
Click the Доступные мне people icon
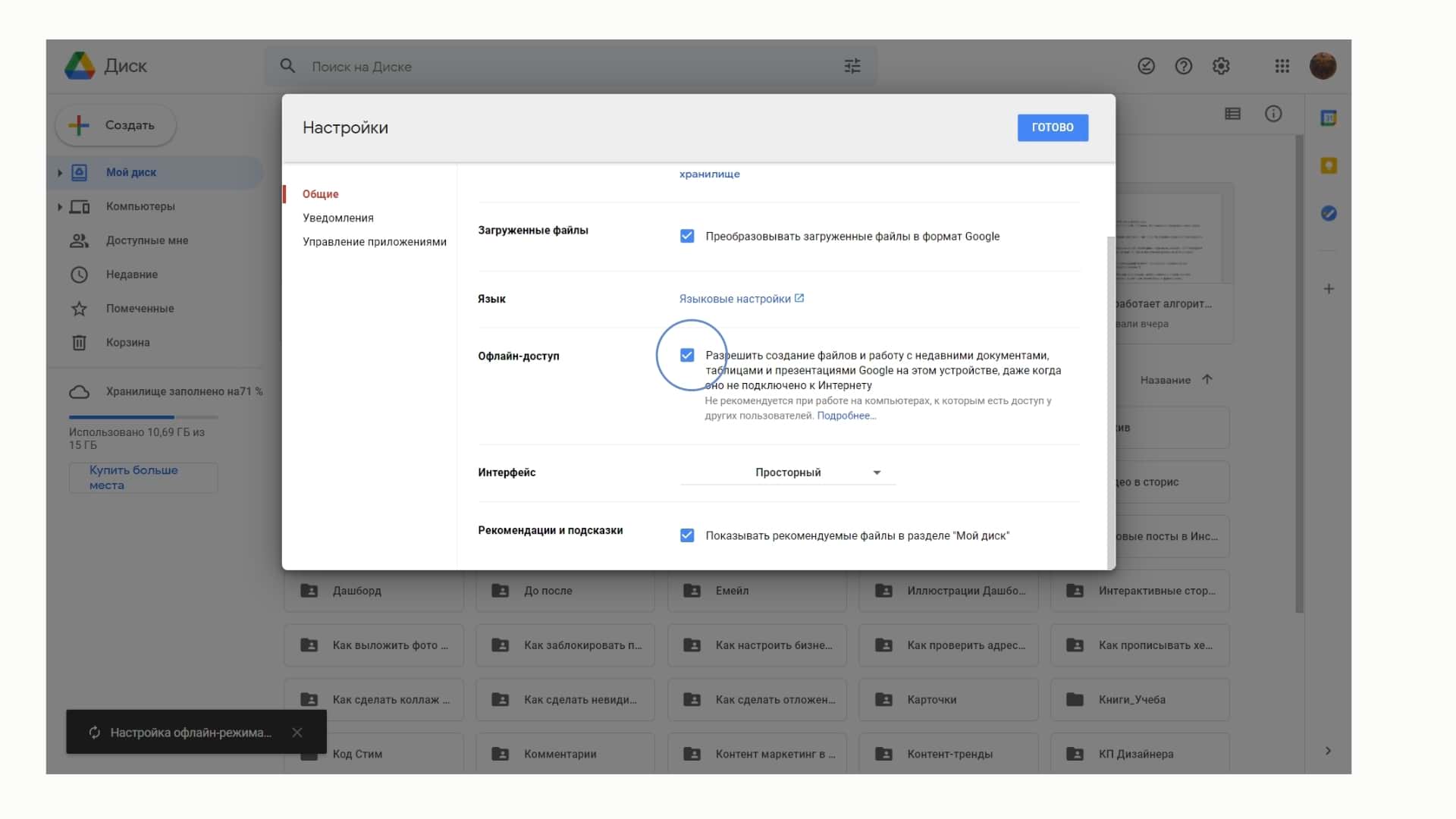click(x=79, y=240)
